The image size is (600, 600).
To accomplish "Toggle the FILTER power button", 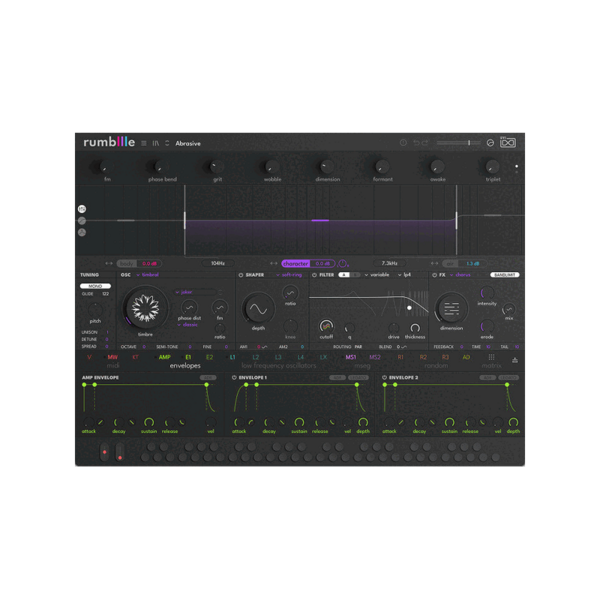I will pyautogui.click(x=314, y=275).
